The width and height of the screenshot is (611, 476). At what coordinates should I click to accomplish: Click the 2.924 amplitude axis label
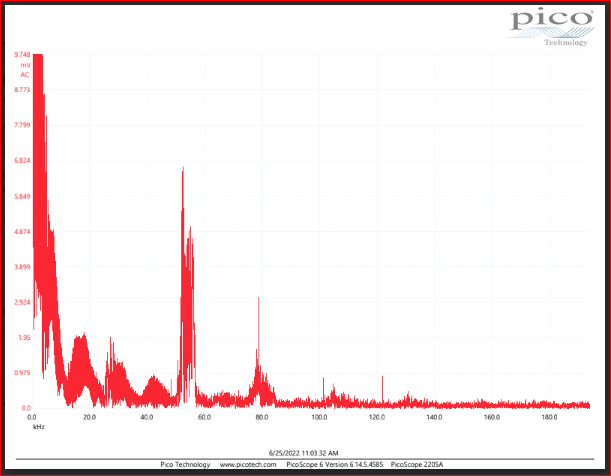pyautogui.click(x=22, y=302)
